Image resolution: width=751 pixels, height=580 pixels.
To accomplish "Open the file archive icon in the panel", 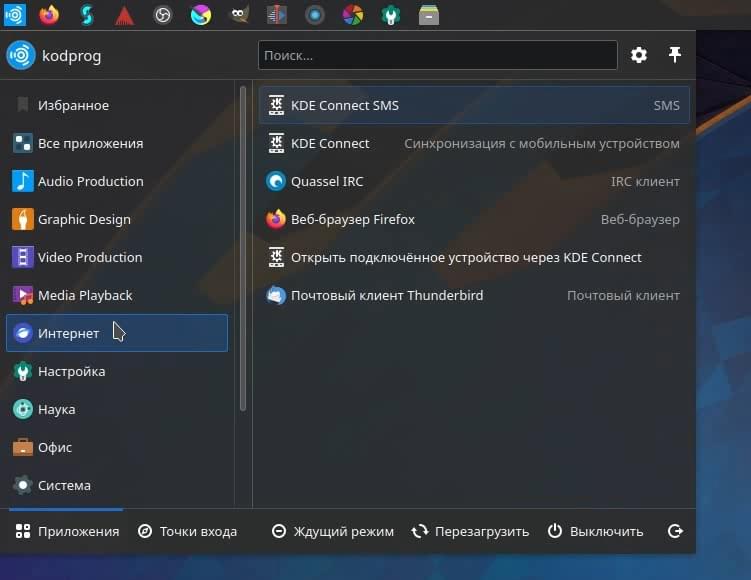I will (429, 15).
